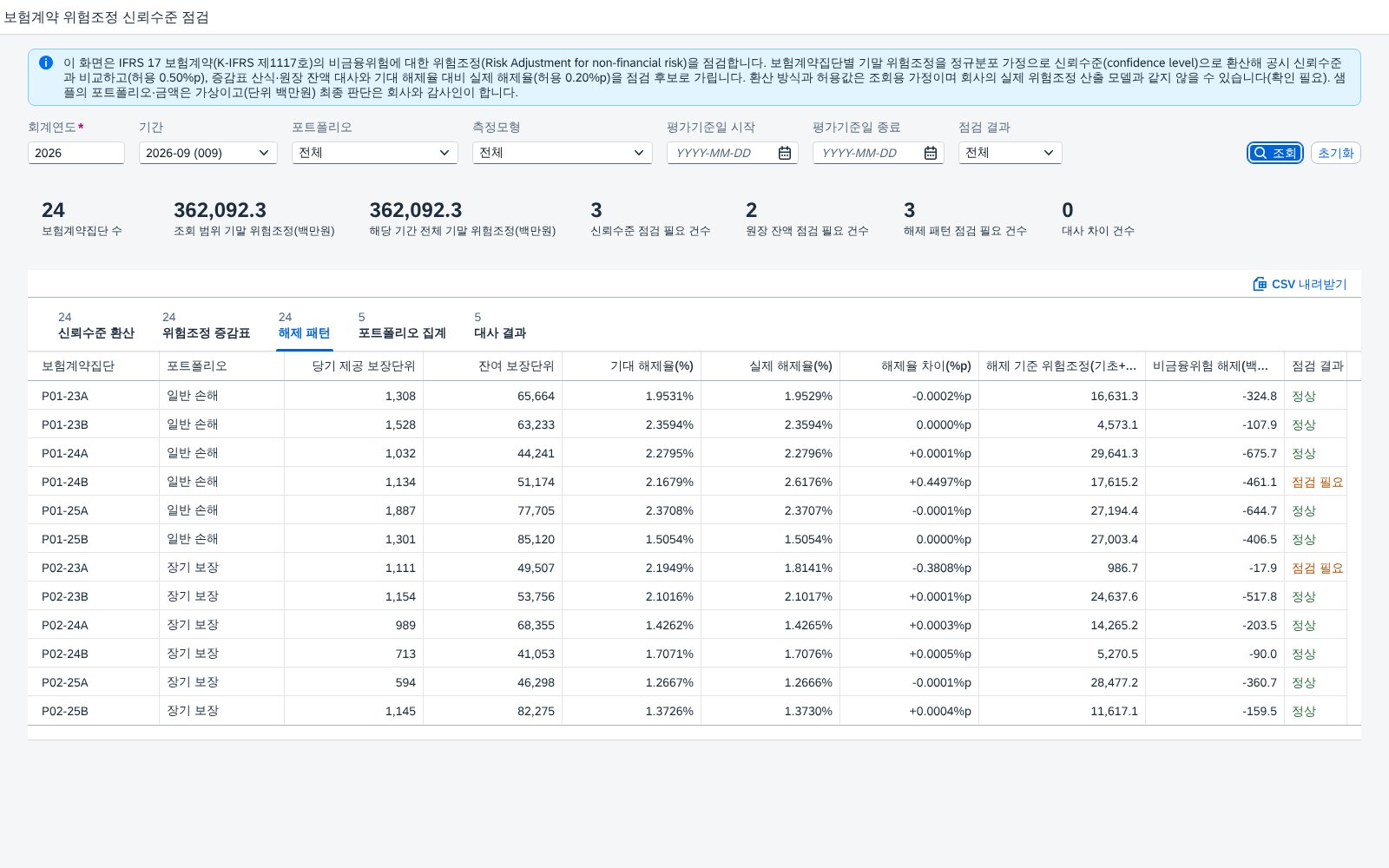Click P01-23A contract group cell
1389x868 pixels.
click(94, 396)
